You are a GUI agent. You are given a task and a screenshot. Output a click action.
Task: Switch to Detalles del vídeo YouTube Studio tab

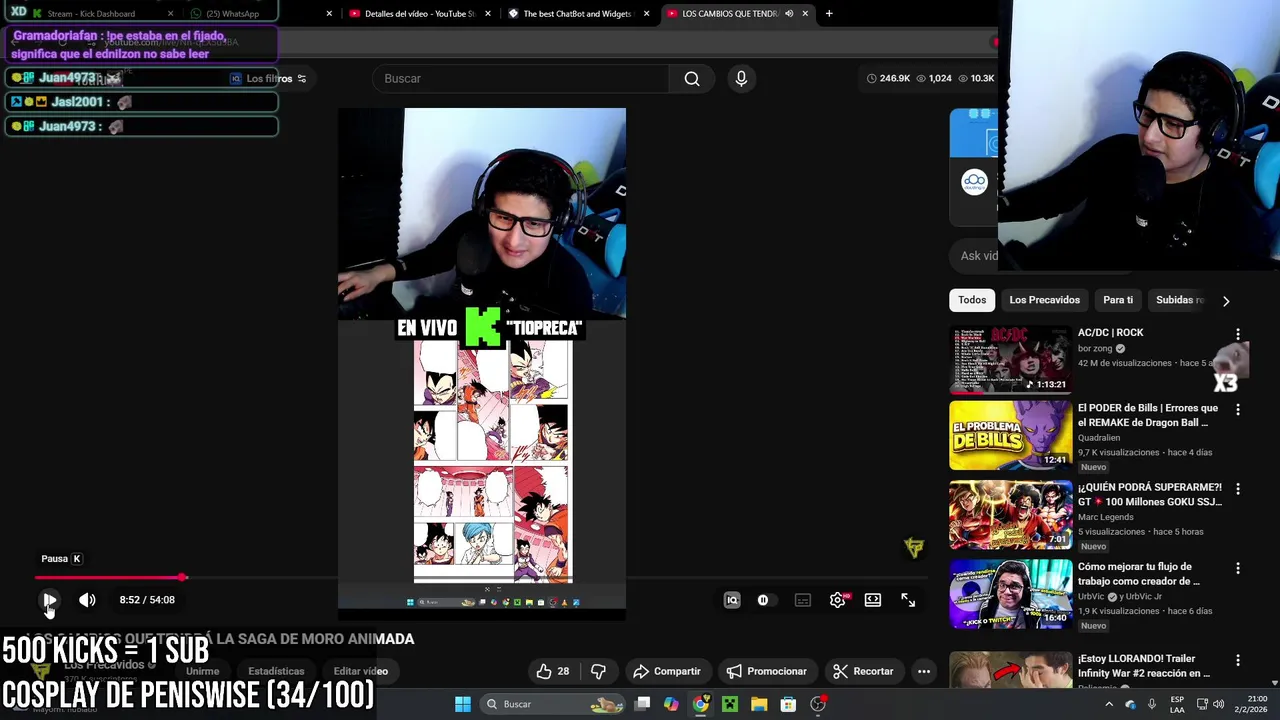[420, 13]
